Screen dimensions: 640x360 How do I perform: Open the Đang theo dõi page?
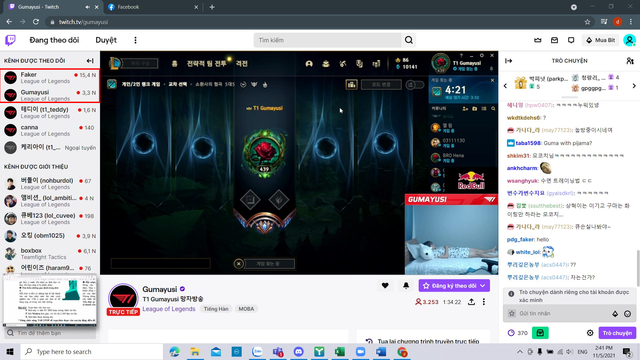(x=54, y=40)
